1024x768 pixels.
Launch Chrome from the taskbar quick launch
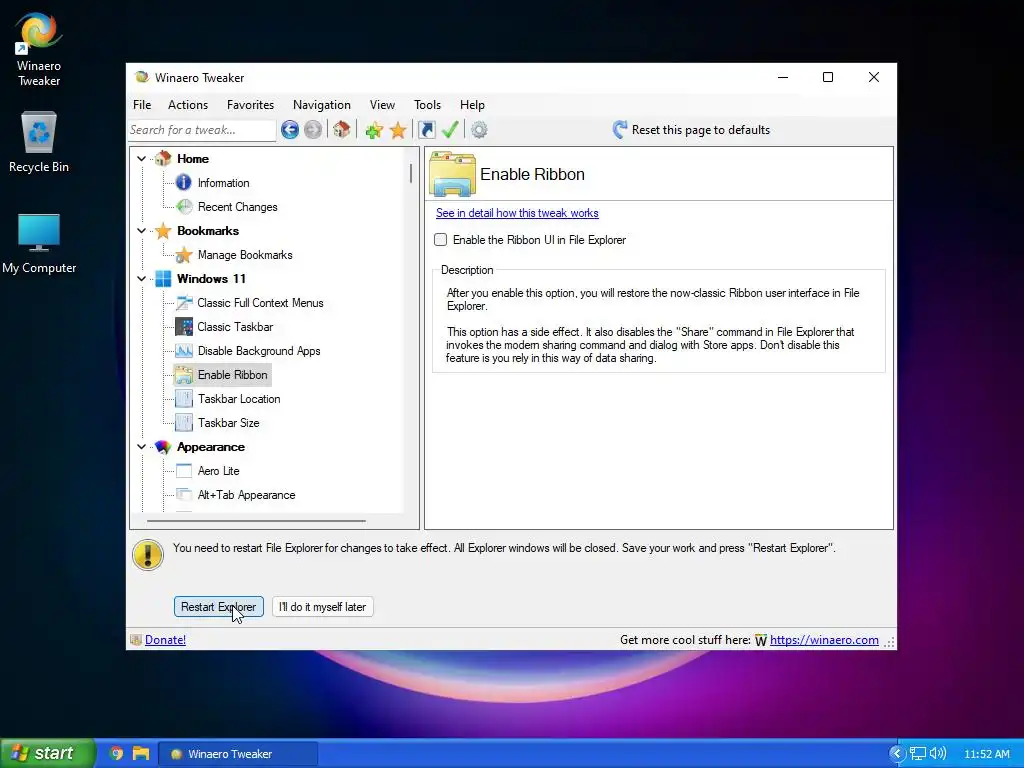click(x=116, y=753)
